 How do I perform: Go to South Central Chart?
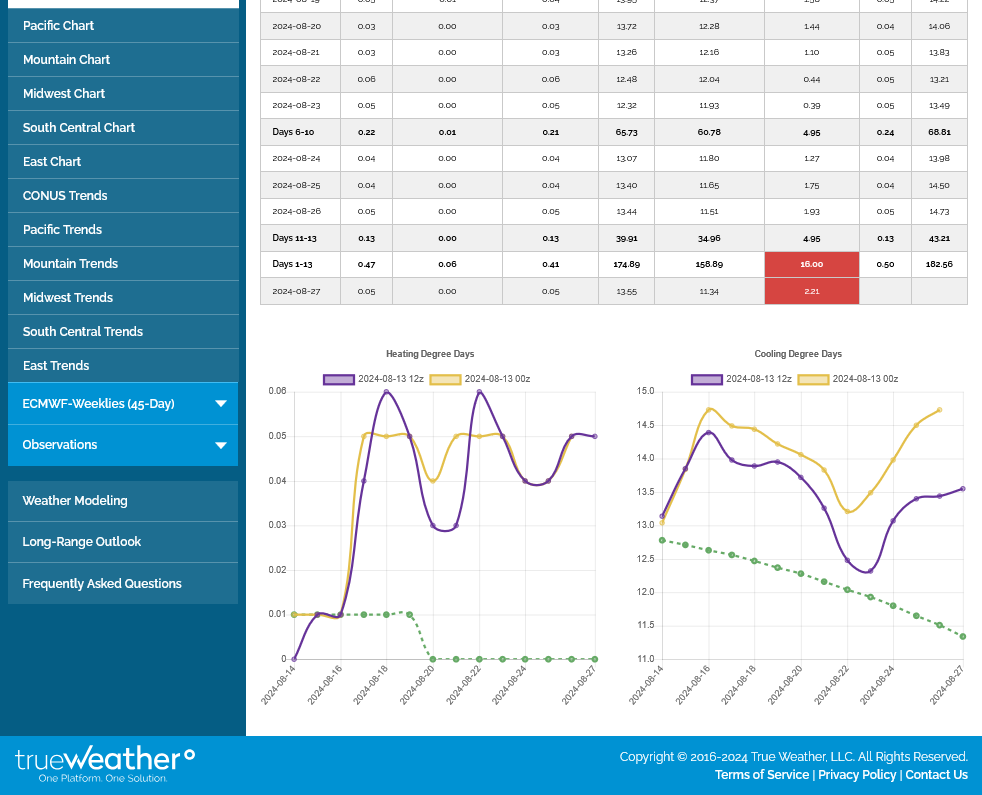coord(123,127)
